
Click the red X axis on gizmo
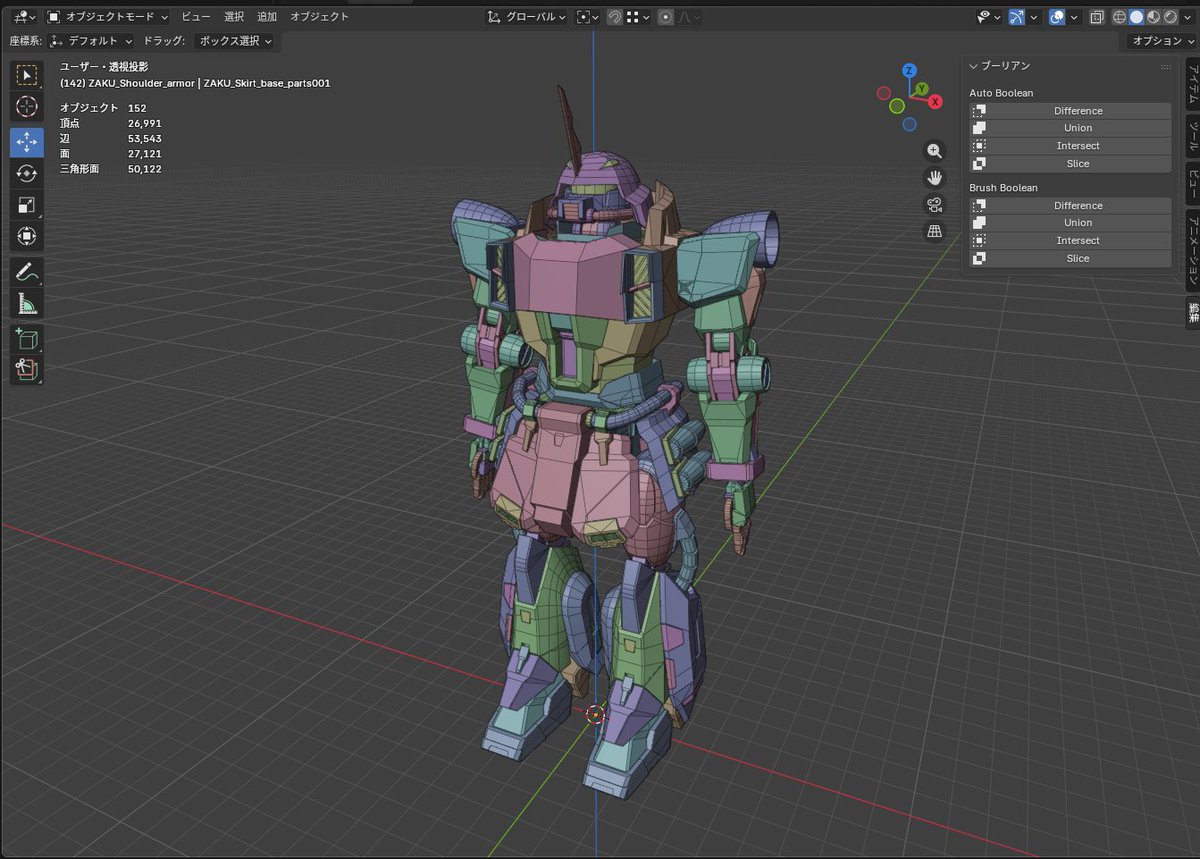coord(935,102)
